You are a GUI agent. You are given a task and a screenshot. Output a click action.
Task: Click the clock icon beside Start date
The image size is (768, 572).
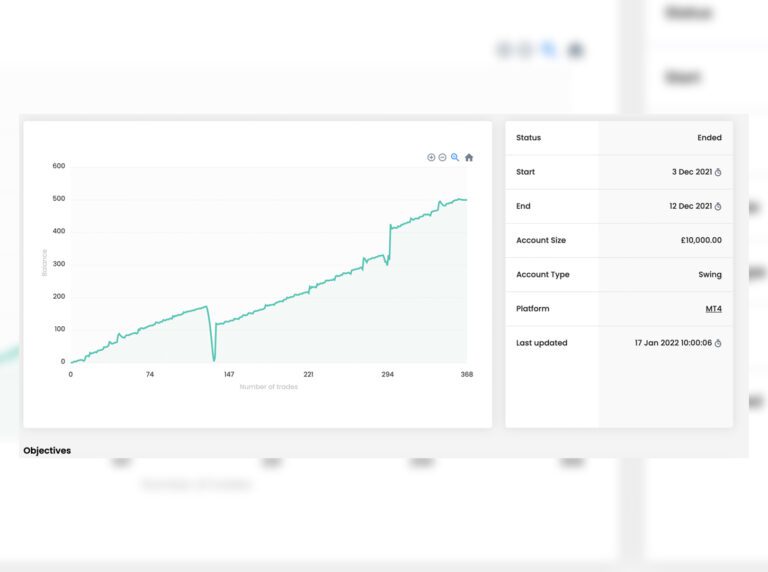(x=718, y=172)
